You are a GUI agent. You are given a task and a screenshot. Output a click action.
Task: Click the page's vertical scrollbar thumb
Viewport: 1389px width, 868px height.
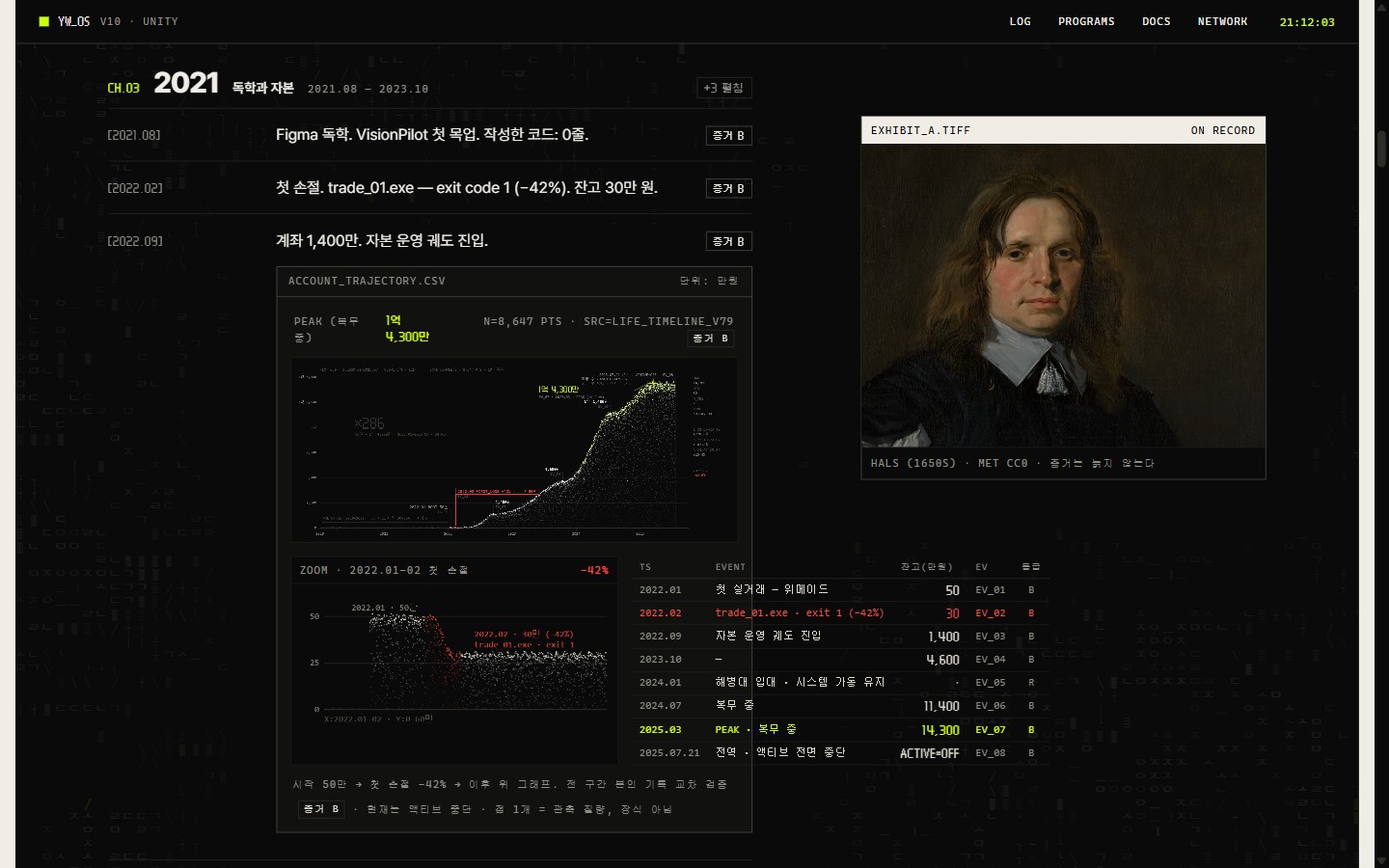pyautogui.click(x=1381, y=148)
